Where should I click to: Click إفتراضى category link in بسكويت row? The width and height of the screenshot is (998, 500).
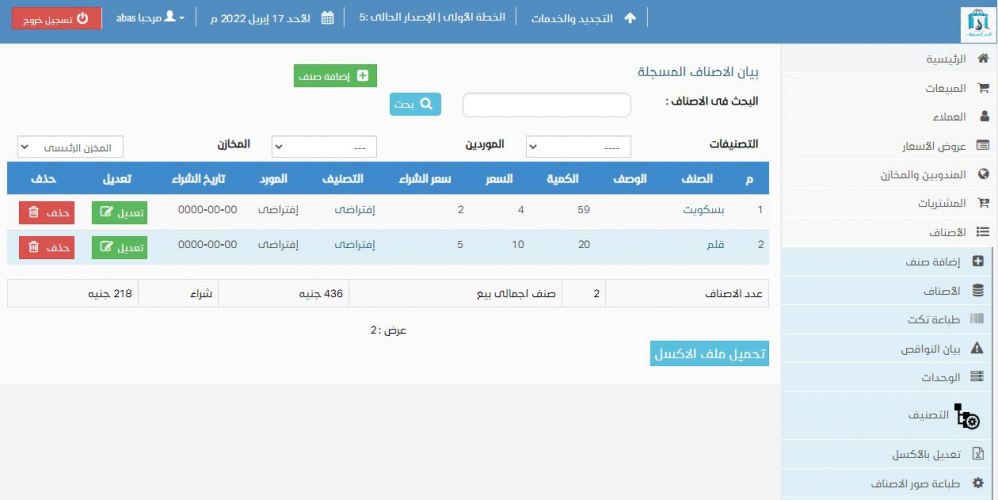(355, 209)
